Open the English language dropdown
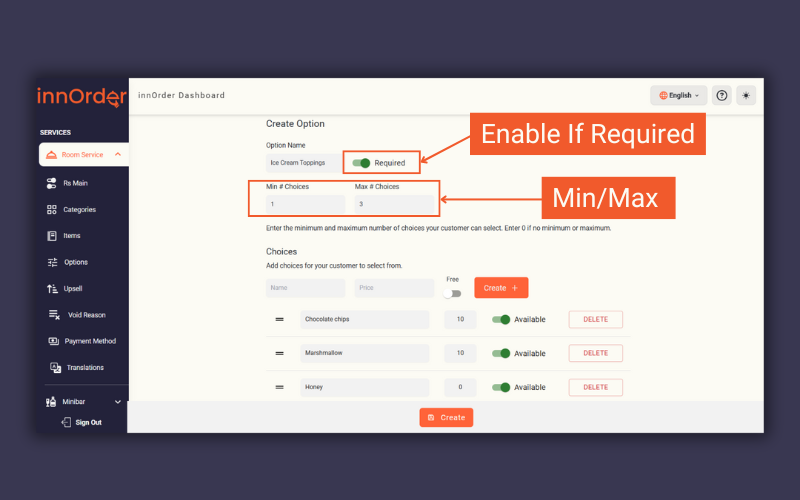Viewport: 800px width, 500px height. tap(679, 95)
